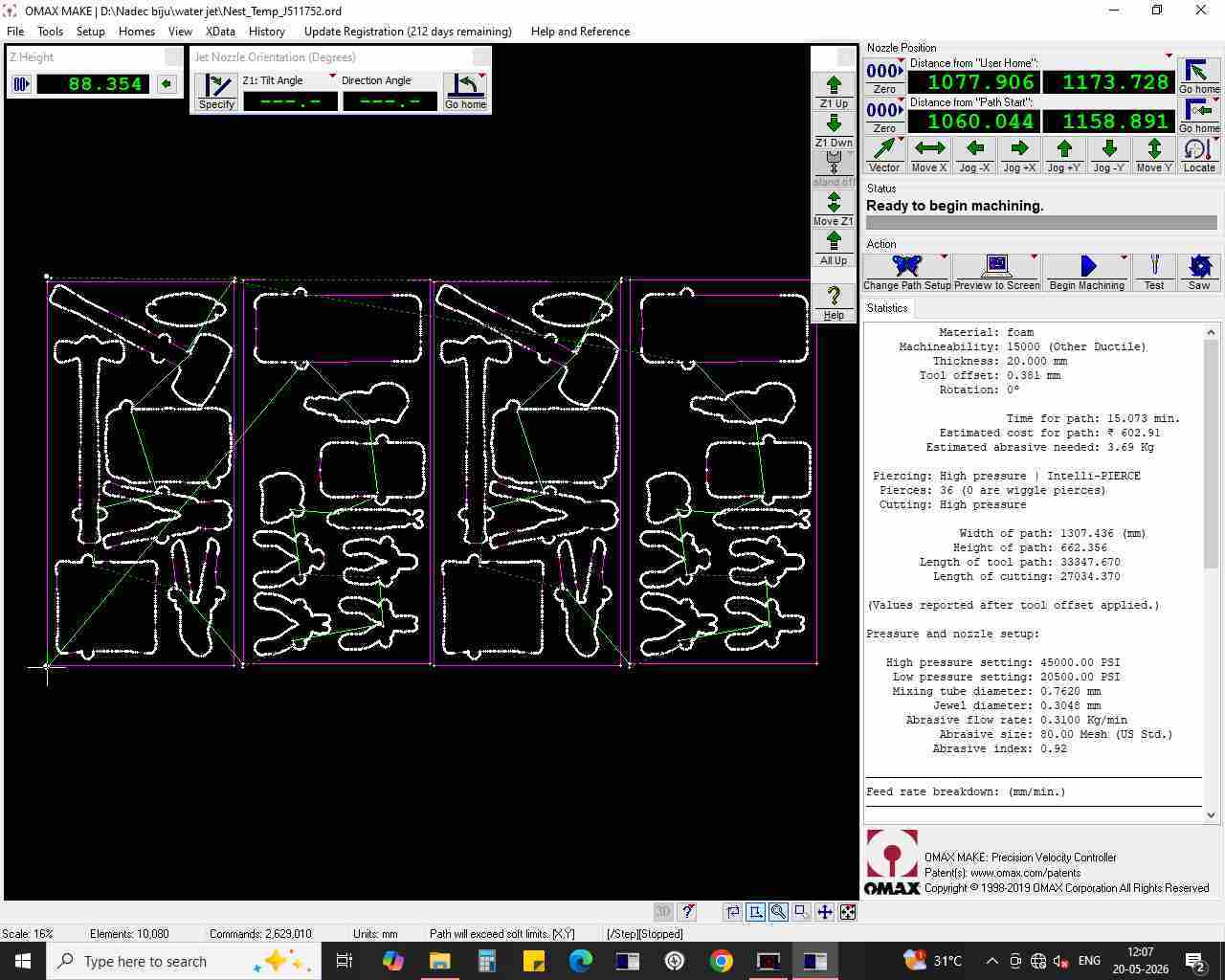
Task: Click the Test nozzle button
Action: 1154,273
